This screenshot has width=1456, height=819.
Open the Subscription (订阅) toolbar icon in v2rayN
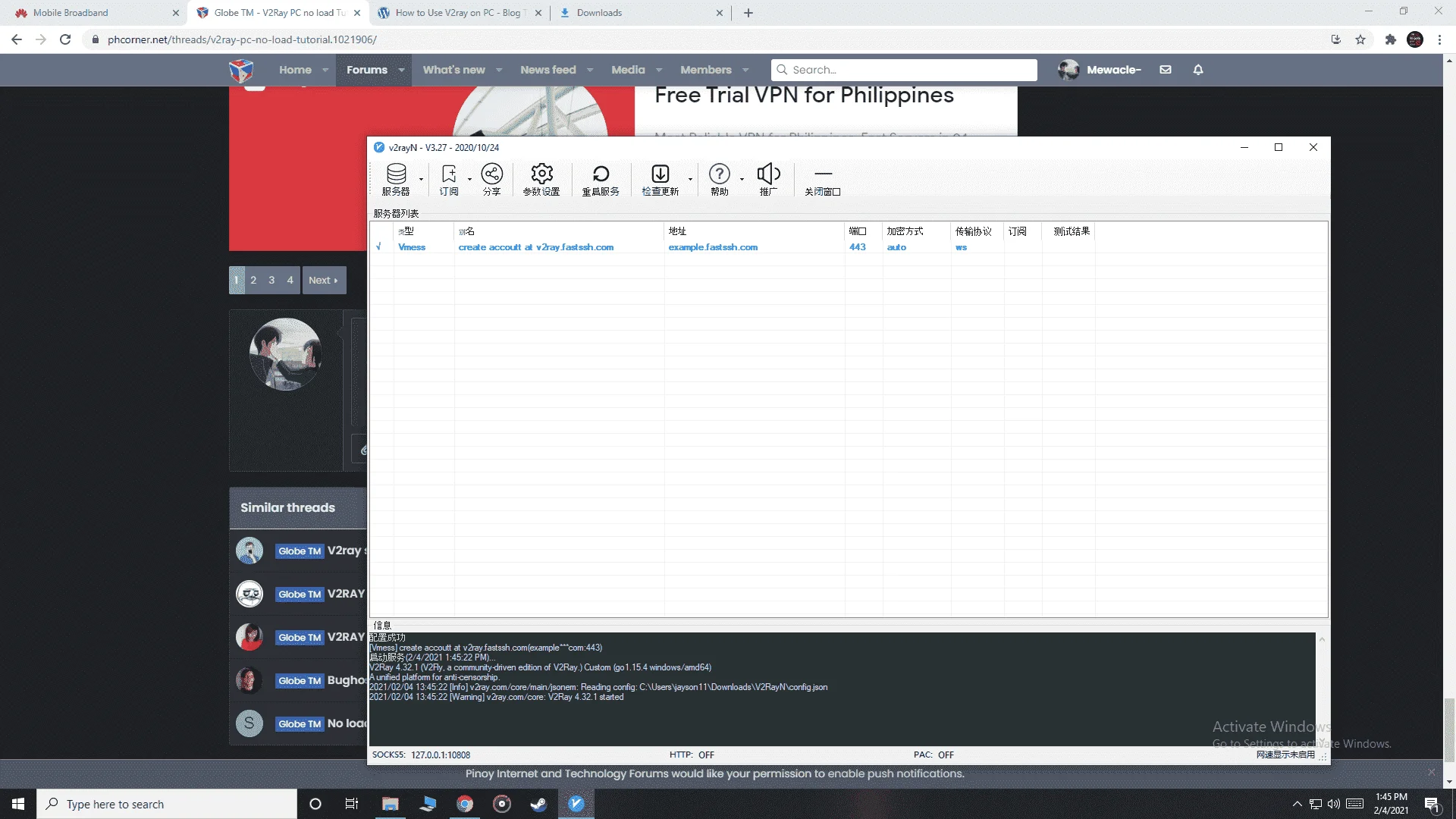tap(449, 180)
